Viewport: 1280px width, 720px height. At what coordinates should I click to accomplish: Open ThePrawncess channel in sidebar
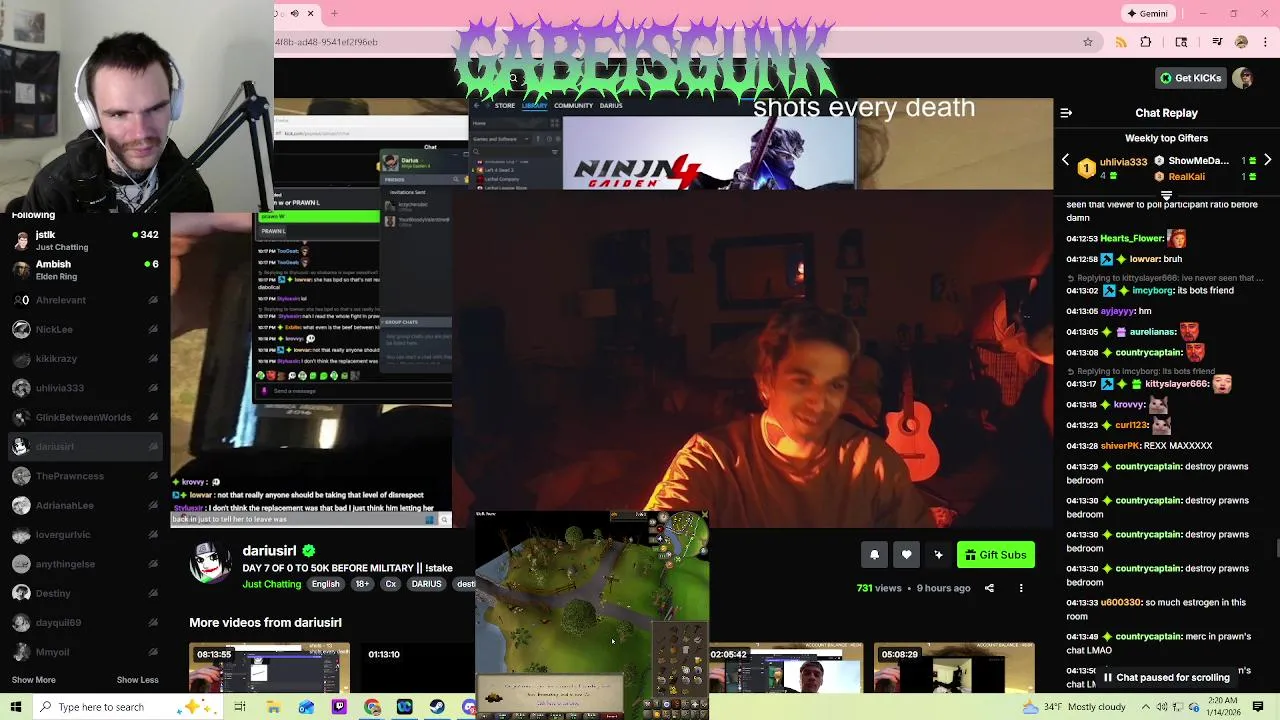[x=85, y=476]
